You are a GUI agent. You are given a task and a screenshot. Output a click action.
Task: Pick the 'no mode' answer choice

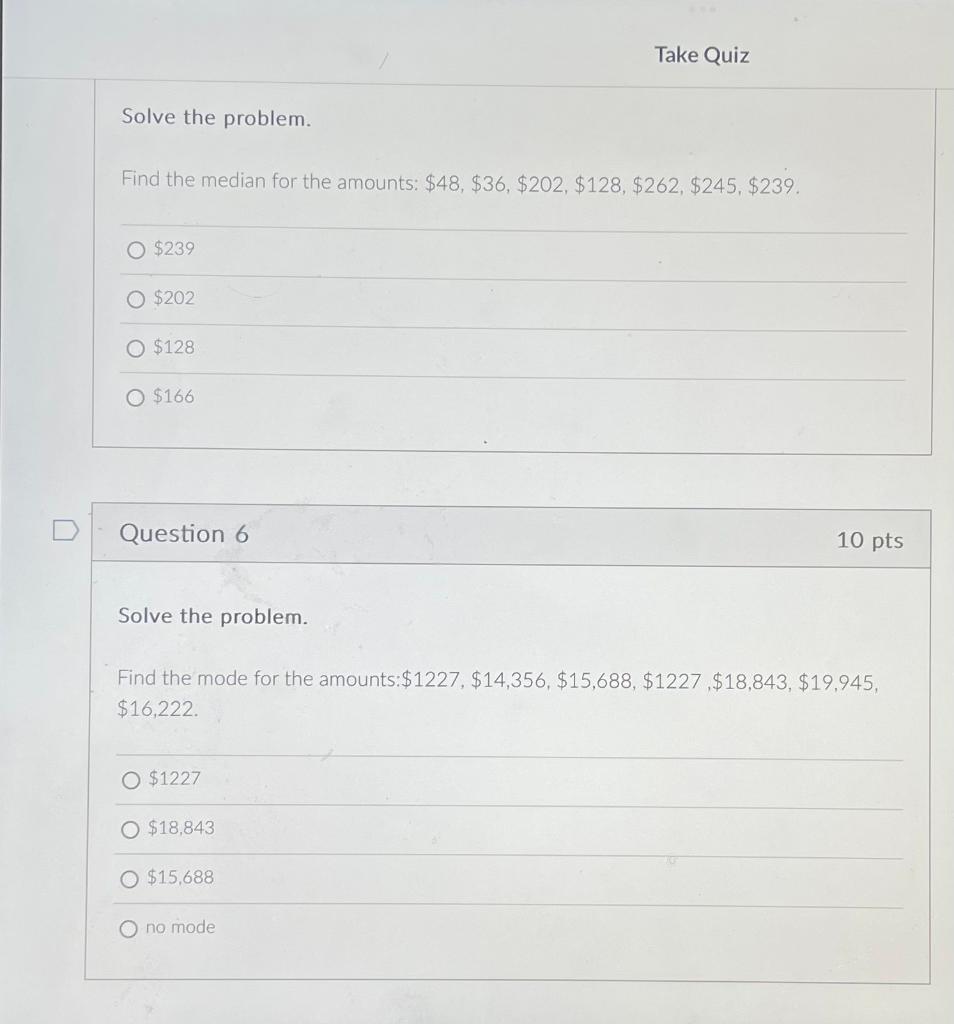130,928
